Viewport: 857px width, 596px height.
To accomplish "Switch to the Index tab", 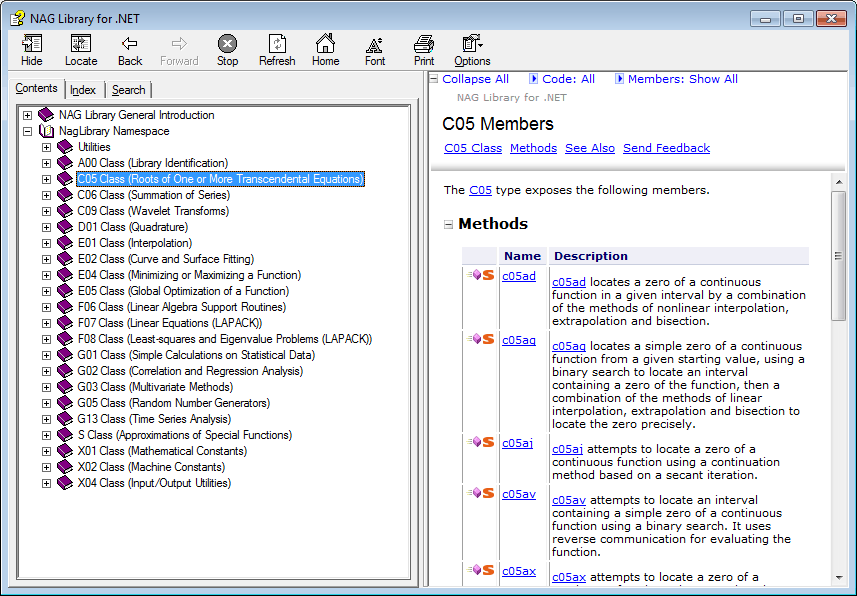I will click(x=83, y=90).
